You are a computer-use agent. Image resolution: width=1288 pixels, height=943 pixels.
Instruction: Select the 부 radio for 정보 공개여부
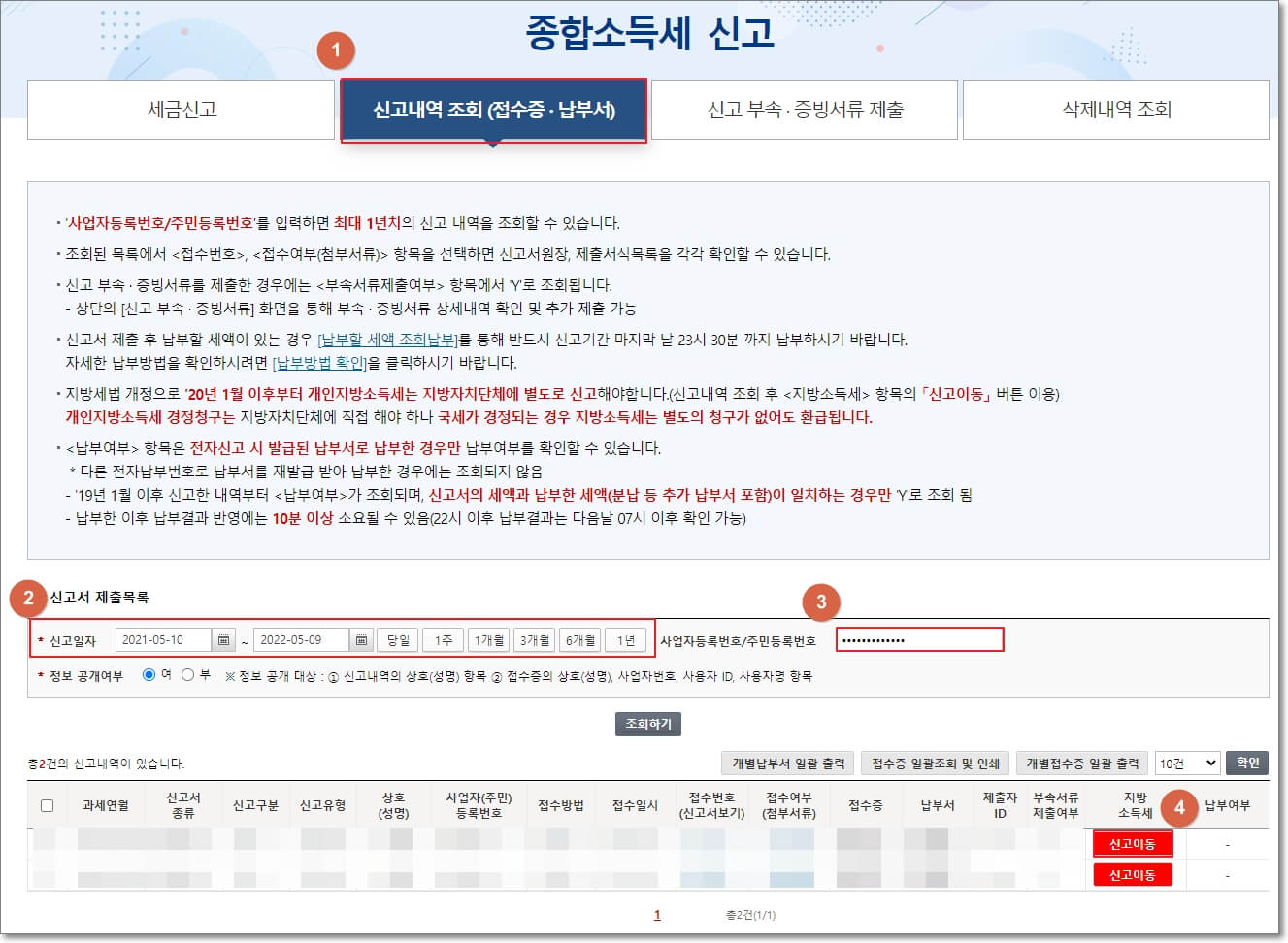[187, 675]
